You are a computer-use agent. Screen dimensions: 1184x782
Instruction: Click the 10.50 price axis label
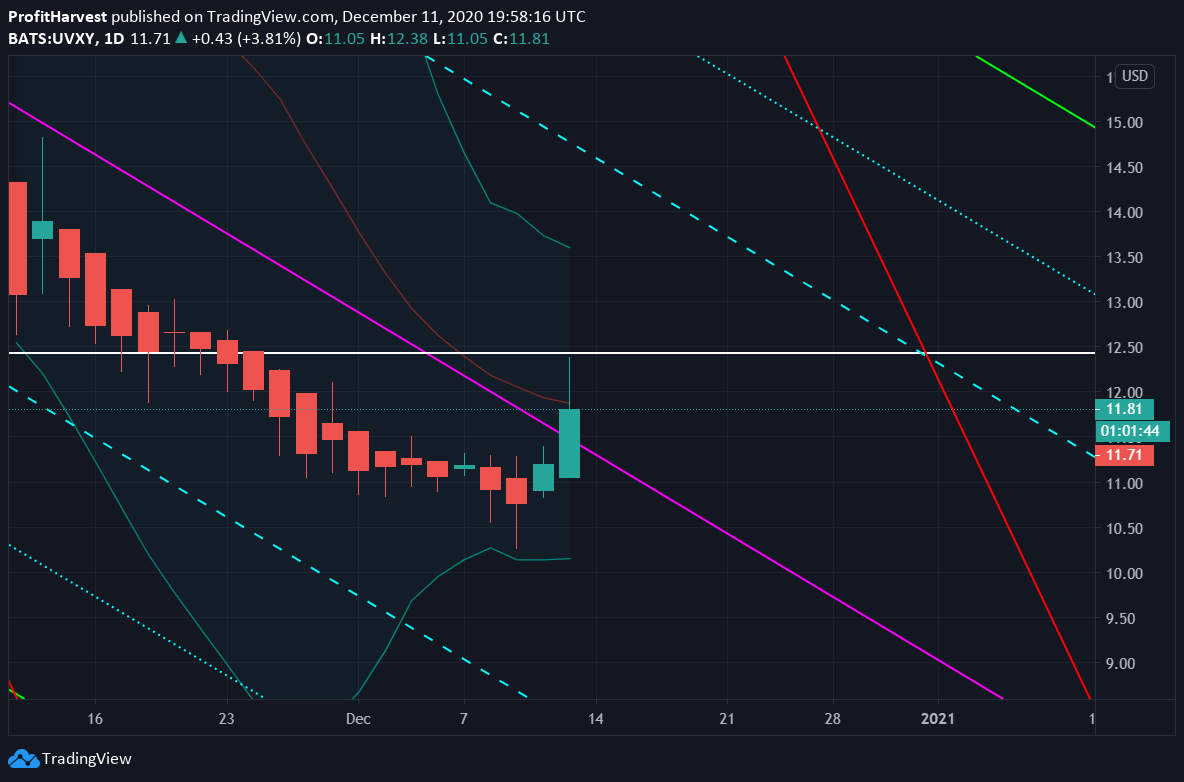coord(1124,528)
